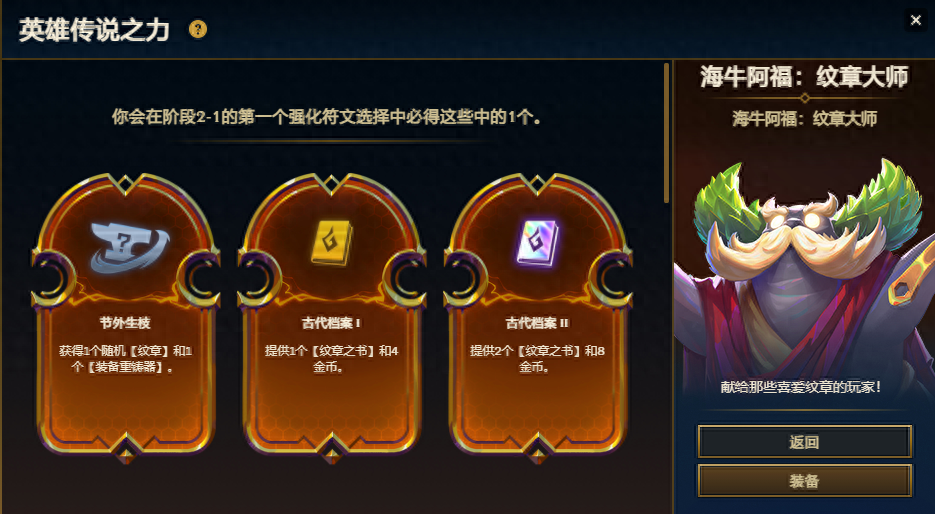Click the 海牛阿福 mustache character portrait
The height and width of the screenshot is (514, 935).
click(804, 274)
